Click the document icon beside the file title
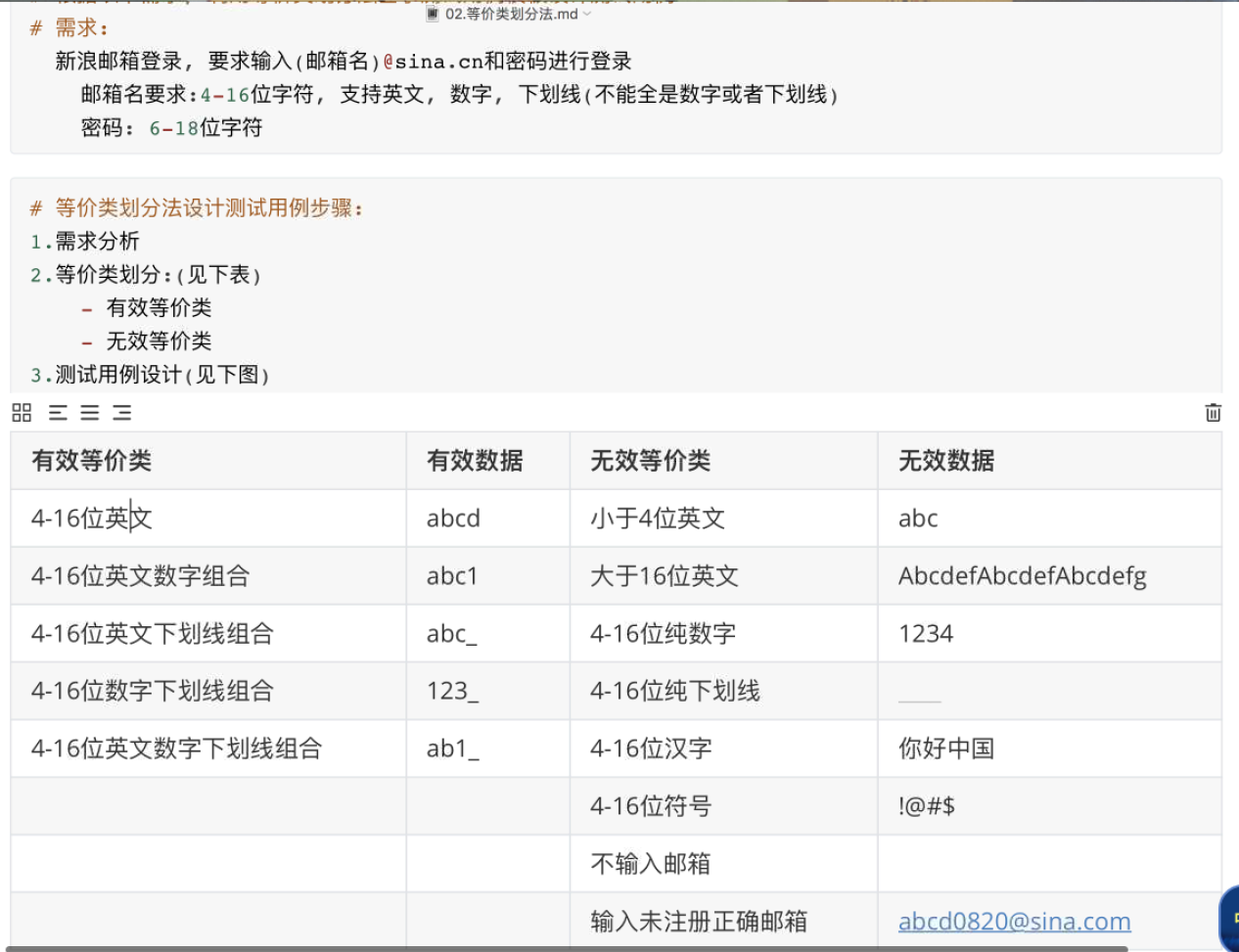The width and height of the screenshot is (1239, 952). (433, 14)
